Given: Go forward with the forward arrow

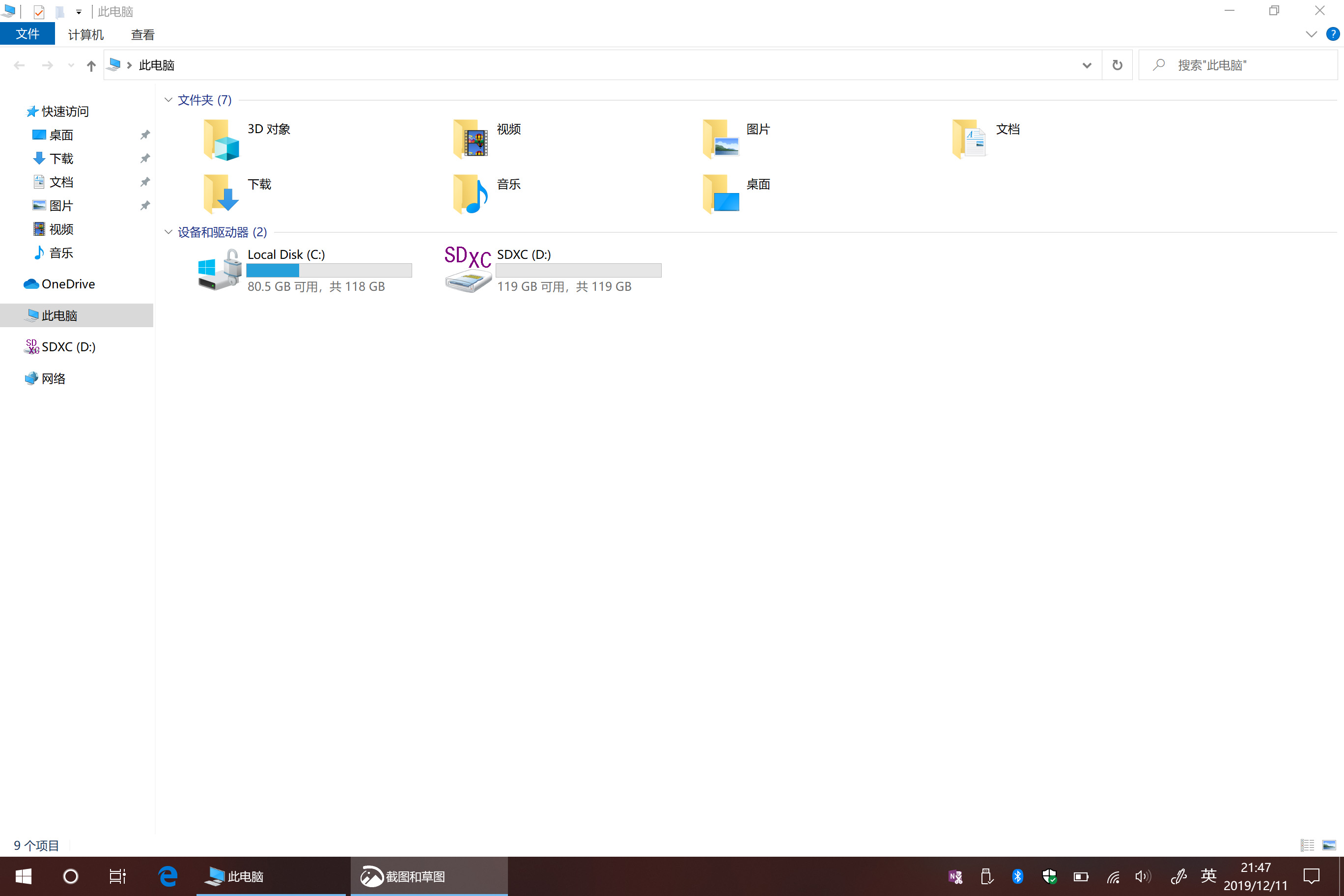Looking at the screenshot, I should coord(48,65).
